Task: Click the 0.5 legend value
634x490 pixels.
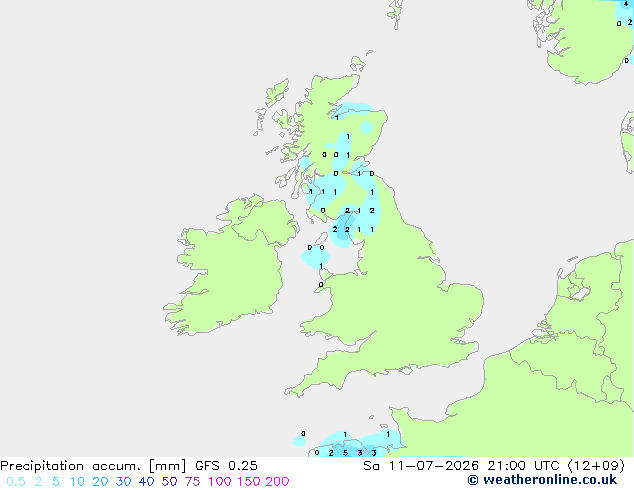Action: 16,482
